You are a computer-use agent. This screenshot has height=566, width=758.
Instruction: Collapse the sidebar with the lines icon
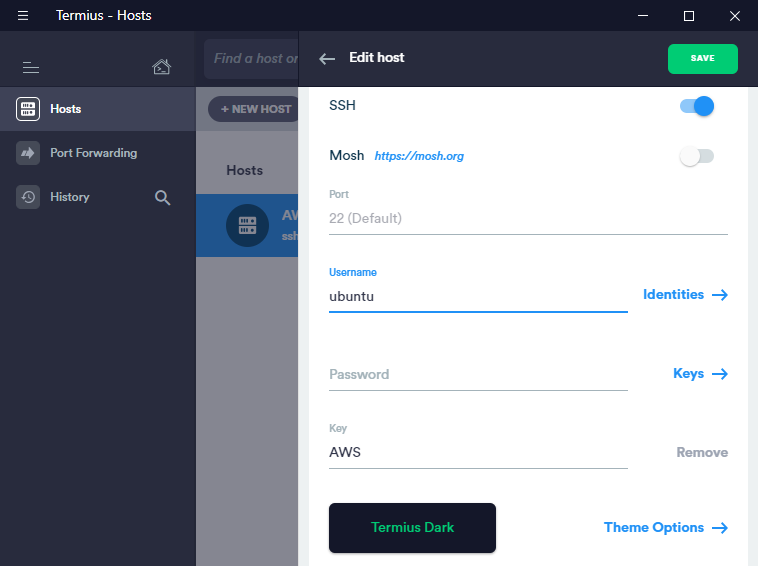coord(31,68)
